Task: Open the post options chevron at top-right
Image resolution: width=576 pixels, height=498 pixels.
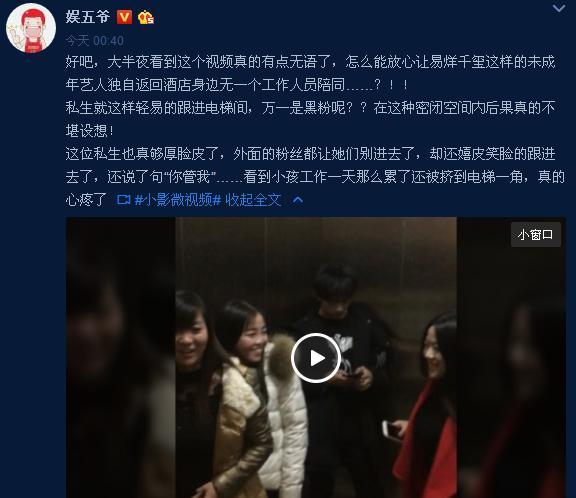Action: click(x=559, y=8)
